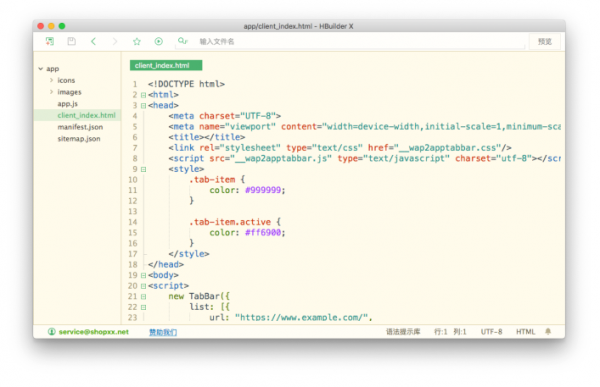Collapse the TabBar fold on line 21
600x387 pixels.
click(x=143, y=297)
